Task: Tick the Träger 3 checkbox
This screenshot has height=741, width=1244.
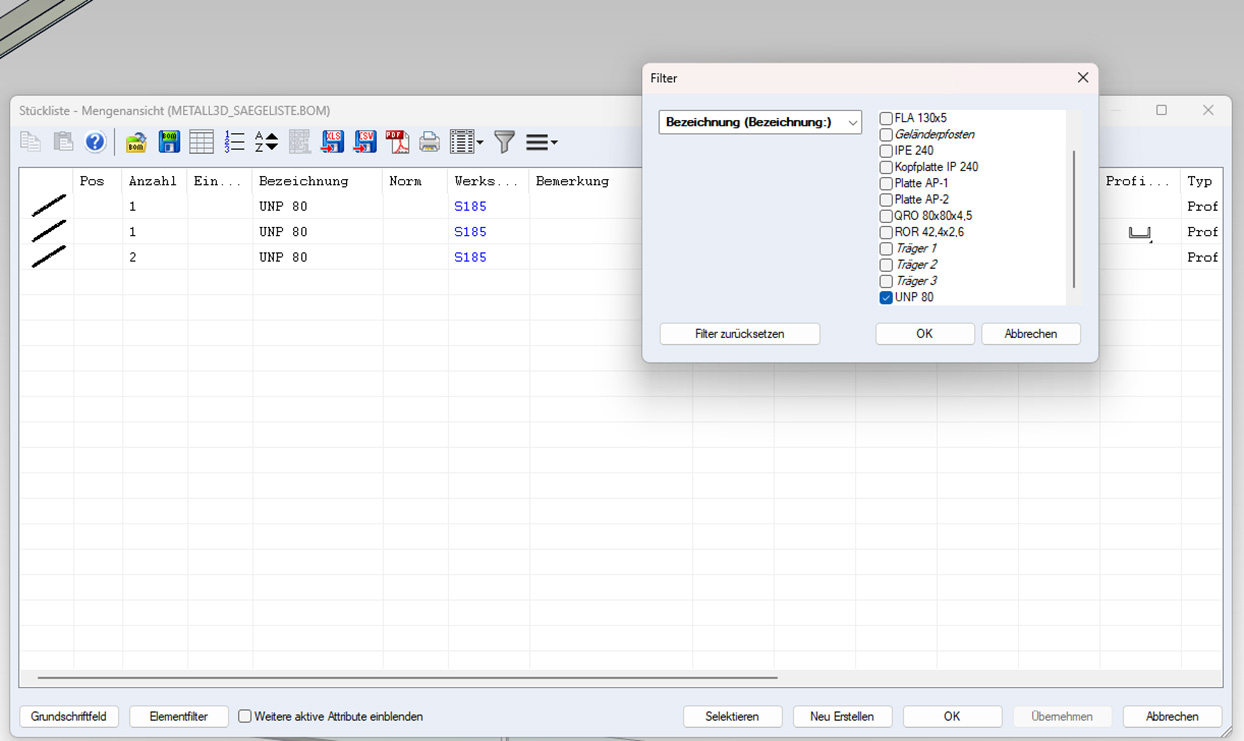Action: pyautogui.click(x=886, y=281)
